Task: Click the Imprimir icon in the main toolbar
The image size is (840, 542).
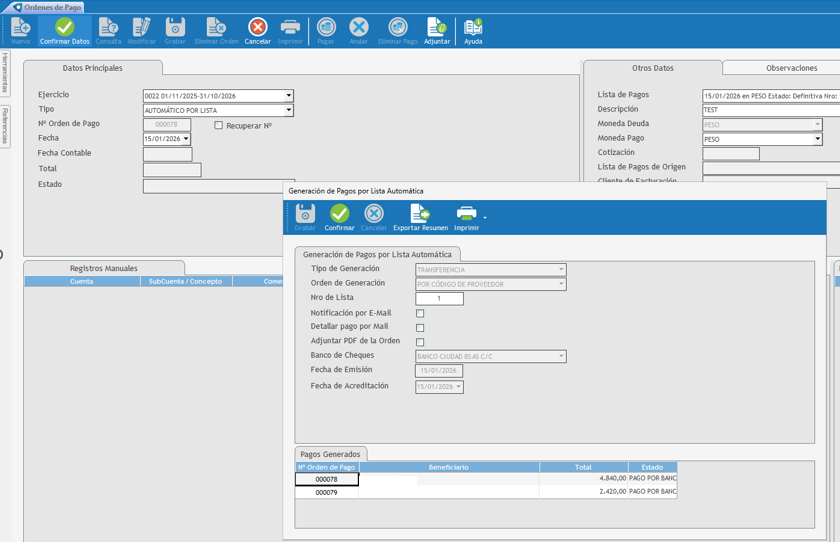Action: pos(290,30)
